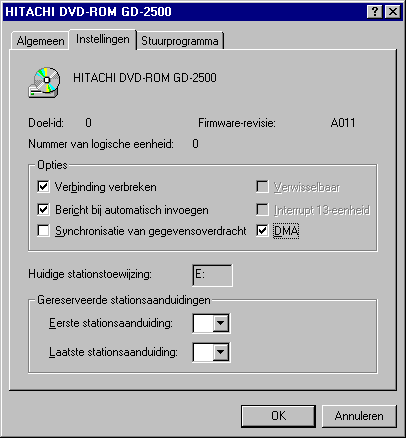Click the Laatste stationsaanduiding combo field

(211, 352)
